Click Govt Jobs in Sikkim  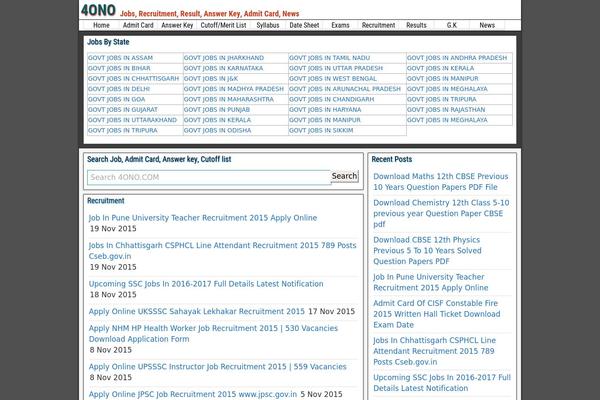click(x=321, y=130)
